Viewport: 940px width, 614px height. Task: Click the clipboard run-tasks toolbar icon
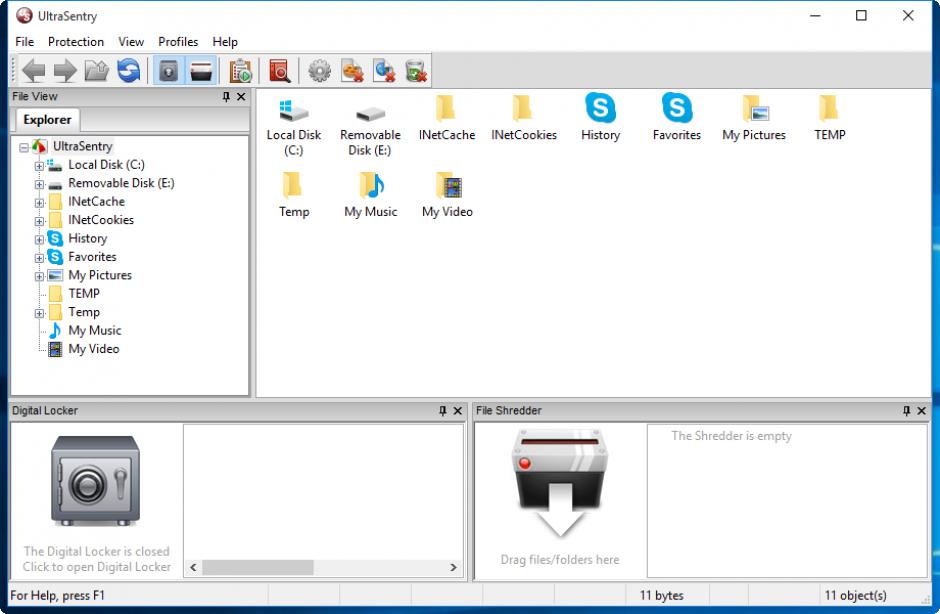click(240, 71)
